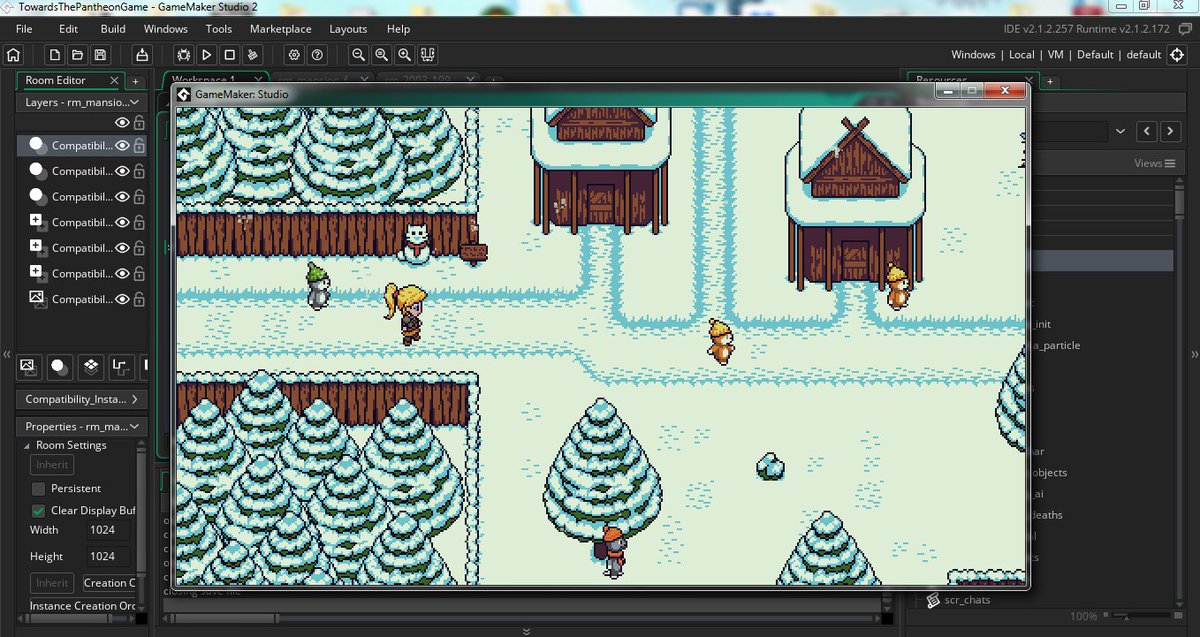
Task: Open the resource filter dropdown arrow
Action: point(1120,131)
